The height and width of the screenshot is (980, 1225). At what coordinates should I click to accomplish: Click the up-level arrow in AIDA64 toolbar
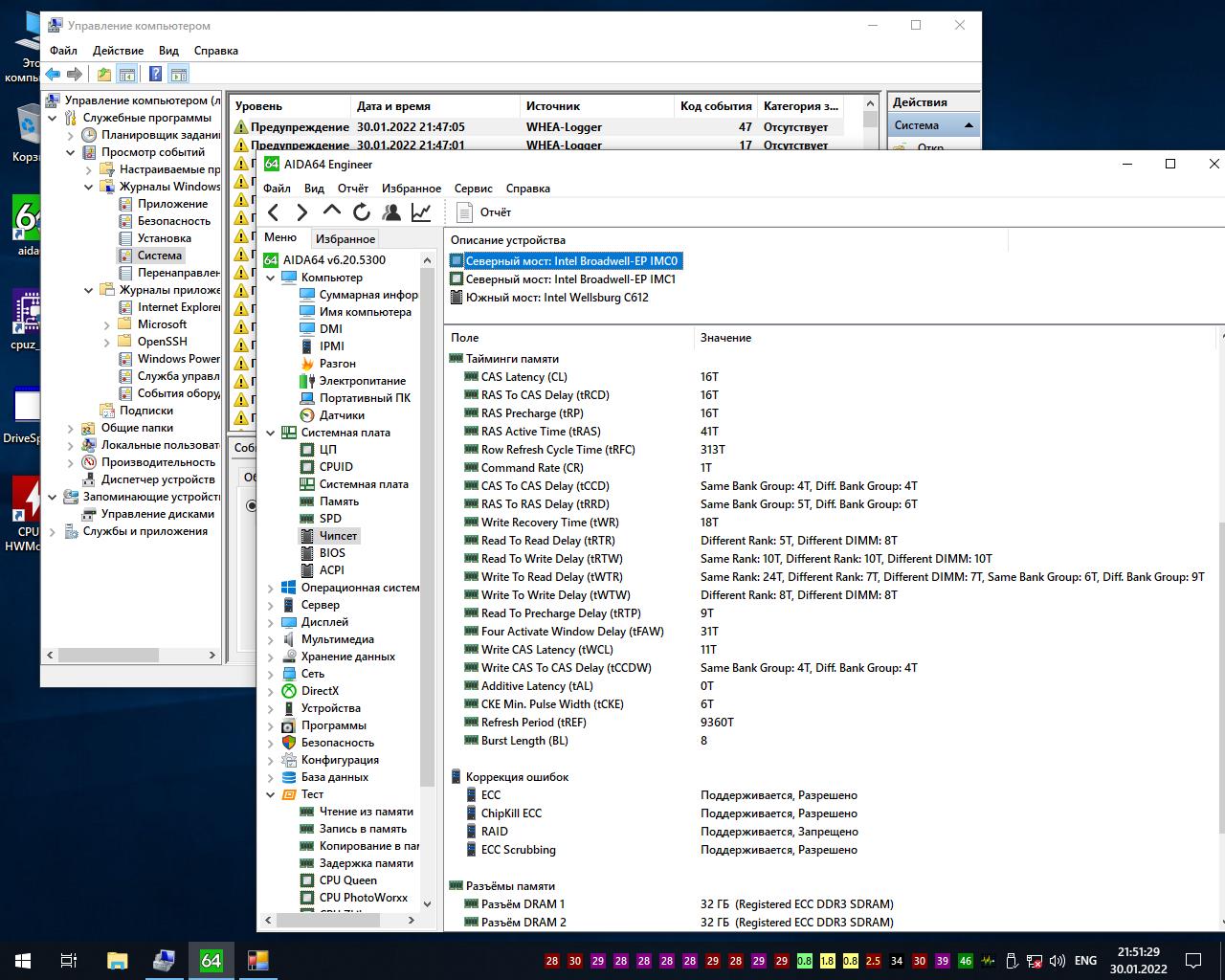click(332, 212)
